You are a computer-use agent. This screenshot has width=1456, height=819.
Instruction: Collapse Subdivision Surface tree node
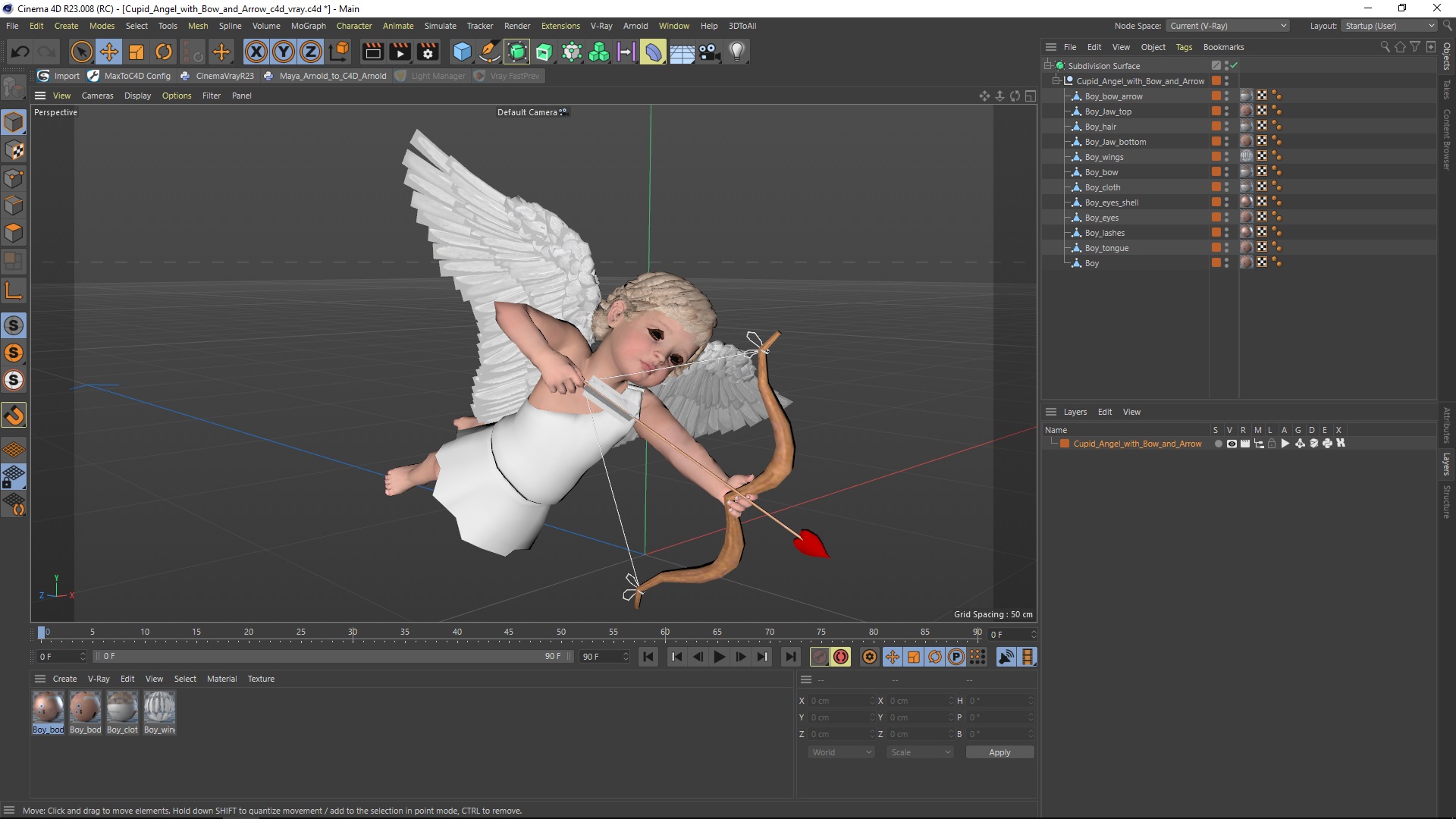coord(1047,66)
